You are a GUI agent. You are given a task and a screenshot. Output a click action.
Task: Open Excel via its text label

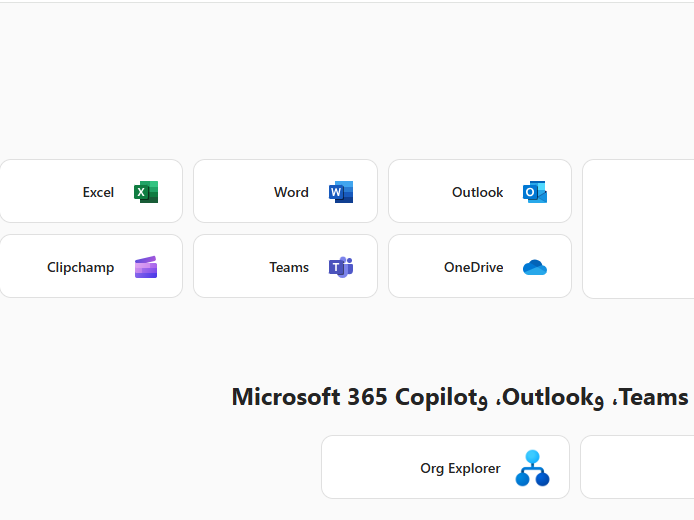click(x=98, y=192)
